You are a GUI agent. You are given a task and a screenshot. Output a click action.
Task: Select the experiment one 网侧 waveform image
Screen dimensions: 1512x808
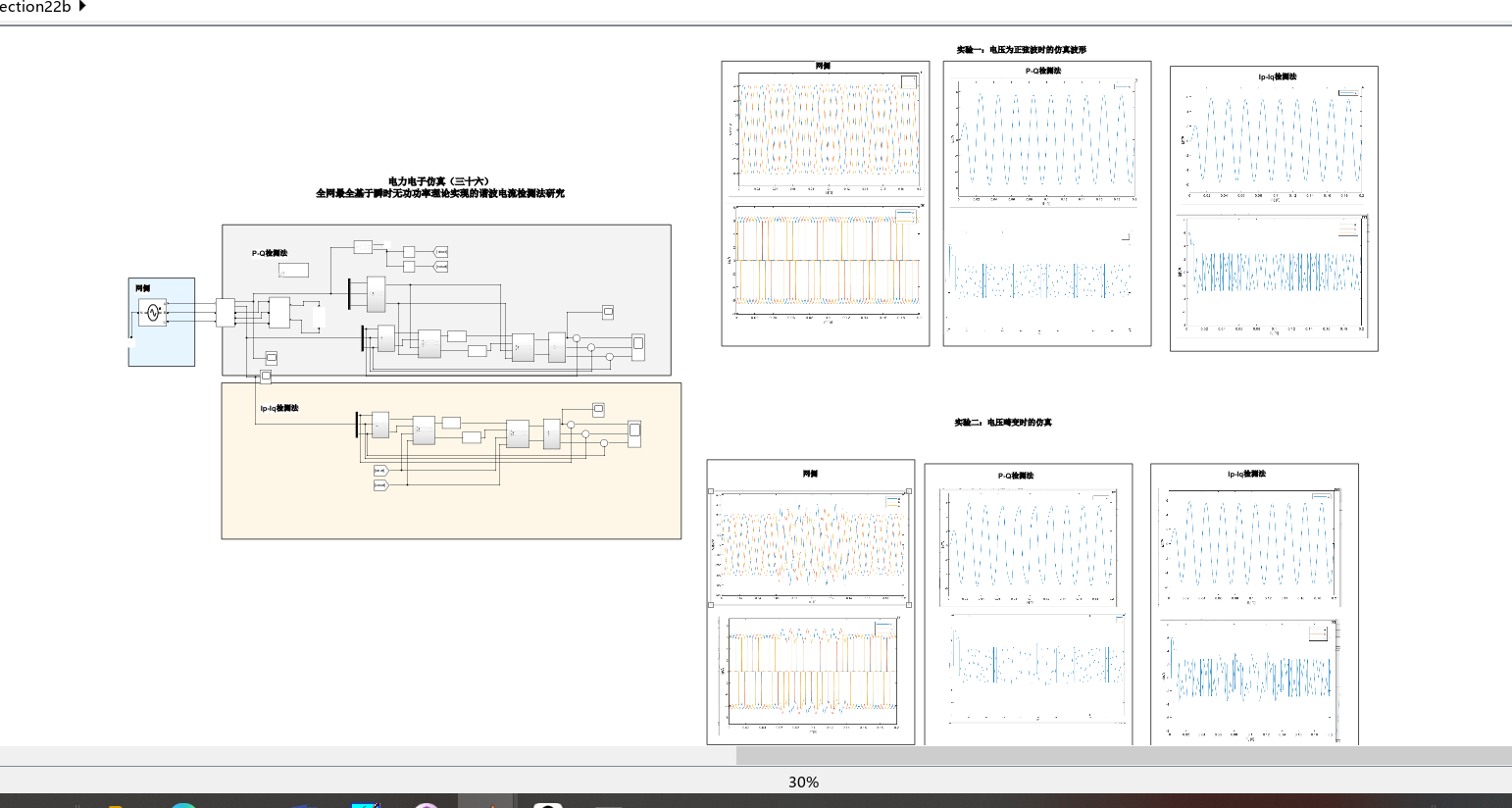(x=826, y=204)
